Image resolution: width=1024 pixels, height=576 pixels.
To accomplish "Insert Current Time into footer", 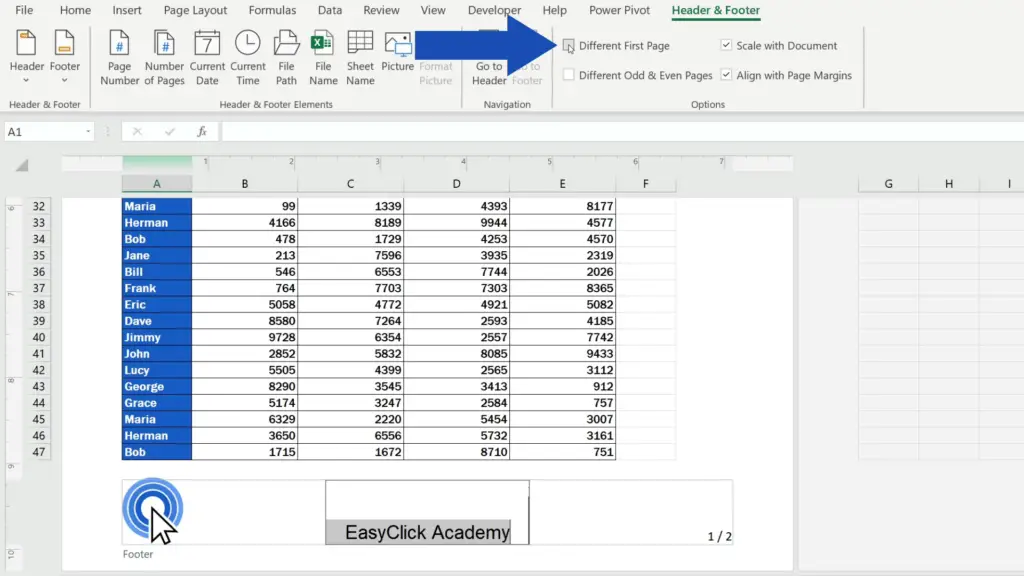I will (x=247, y=57).
